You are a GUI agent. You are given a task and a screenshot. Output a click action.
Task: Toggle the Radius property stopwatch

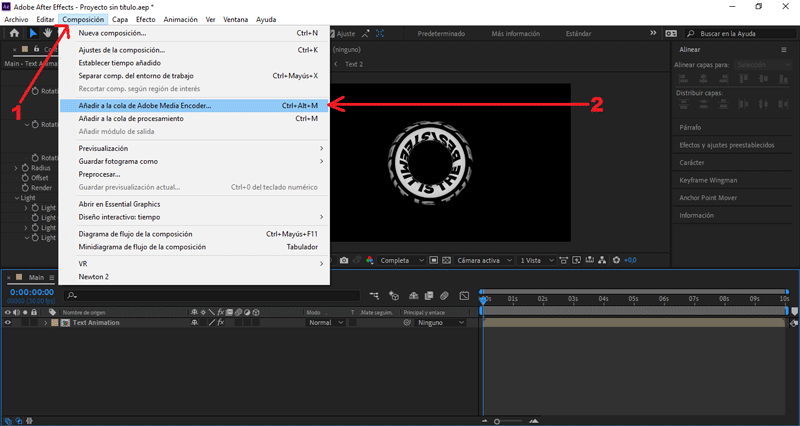25,168
